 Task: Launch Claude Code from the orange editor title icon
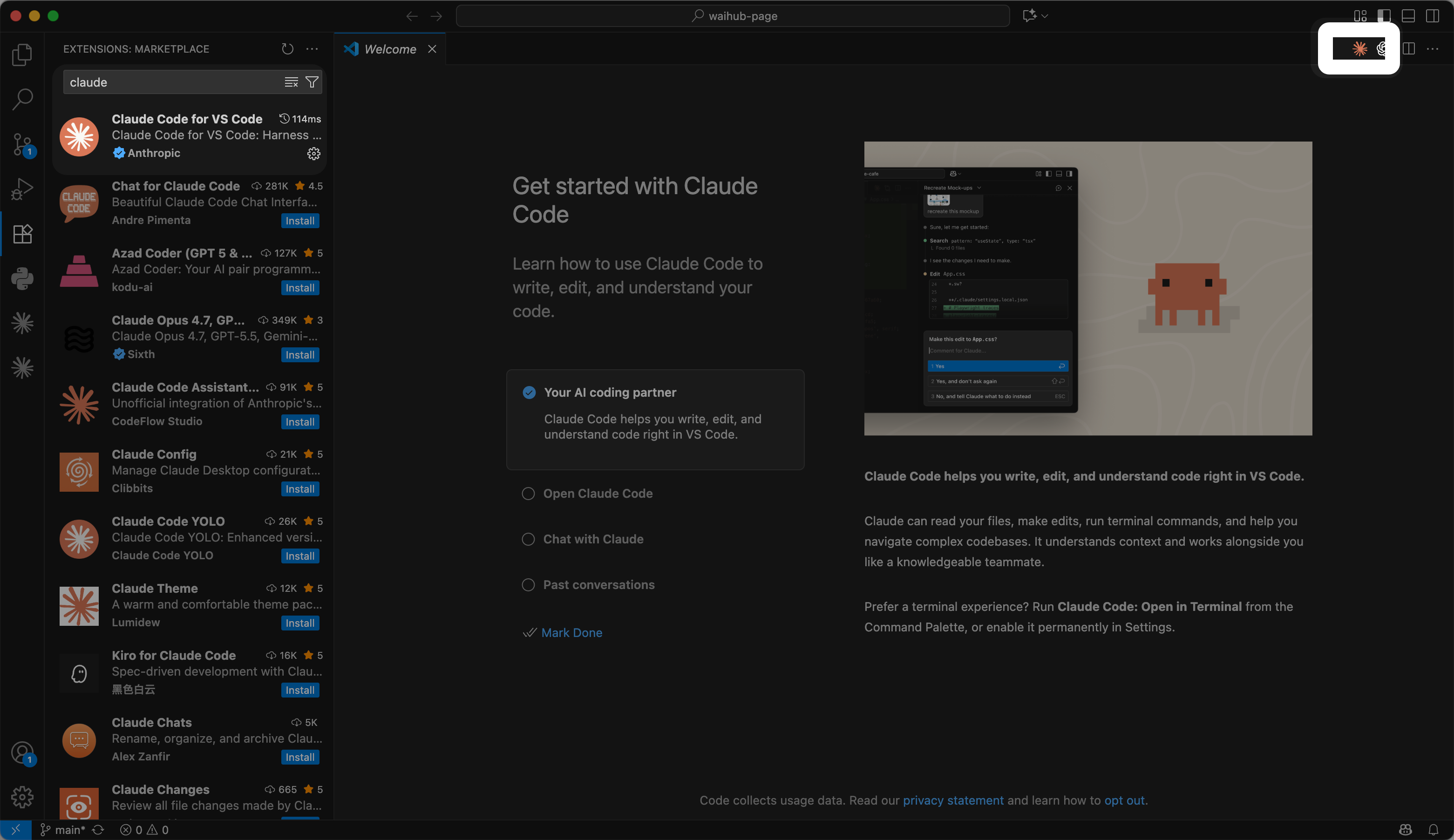pyautogui.click(x=1359, y=49)
